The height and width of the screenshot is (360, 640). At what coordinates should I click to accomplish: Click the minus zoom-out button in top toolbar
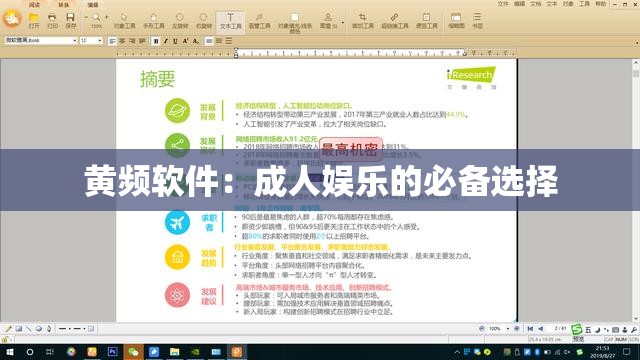[x=86, y=18]
